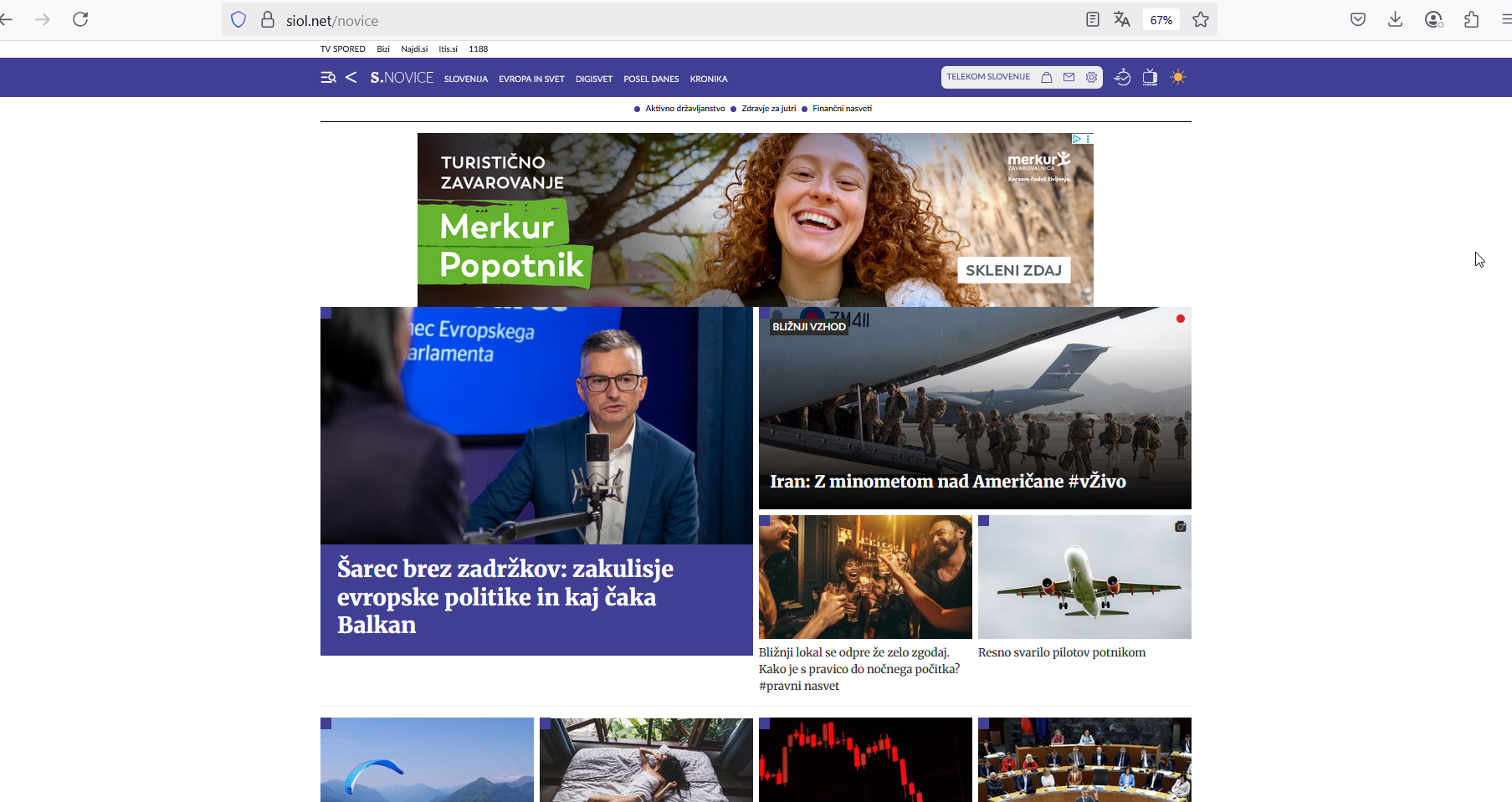The image size is (1512, 802).
Task: Open the settings gear in Telekom bar
Action: click(x=1091, y=77)
